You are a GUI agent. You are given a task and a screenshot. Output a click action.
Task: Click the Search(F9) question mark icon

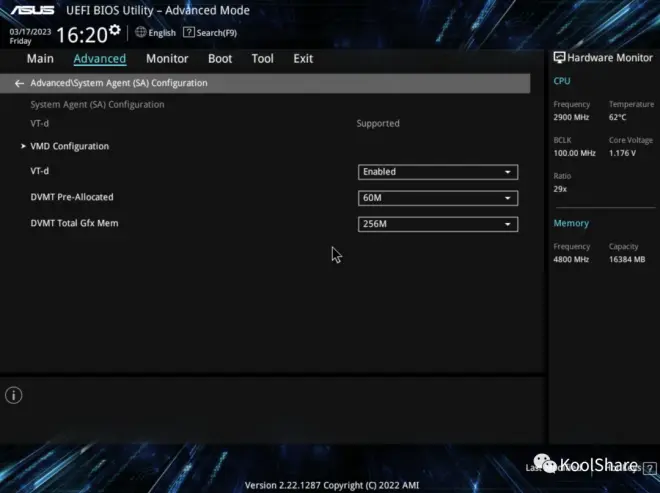(x=188, y=33)
